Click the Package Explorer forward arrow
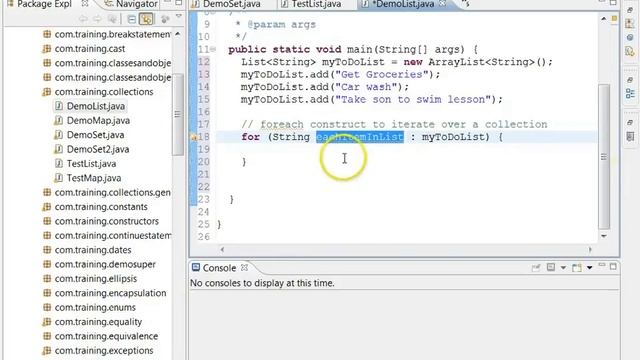Screen dimensions: 640x360 [97, 19]
